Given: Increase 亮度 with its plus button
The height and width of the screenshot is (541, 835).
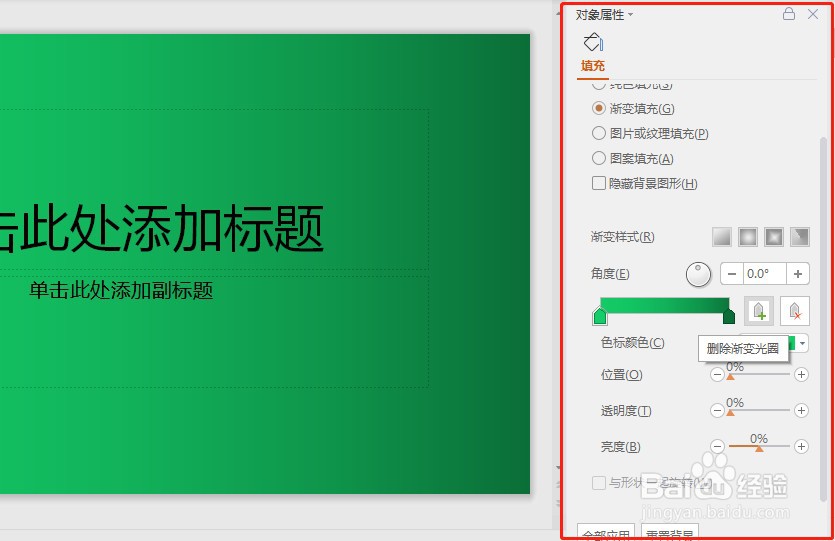Looking at the screenshot, I should [801, 446].
